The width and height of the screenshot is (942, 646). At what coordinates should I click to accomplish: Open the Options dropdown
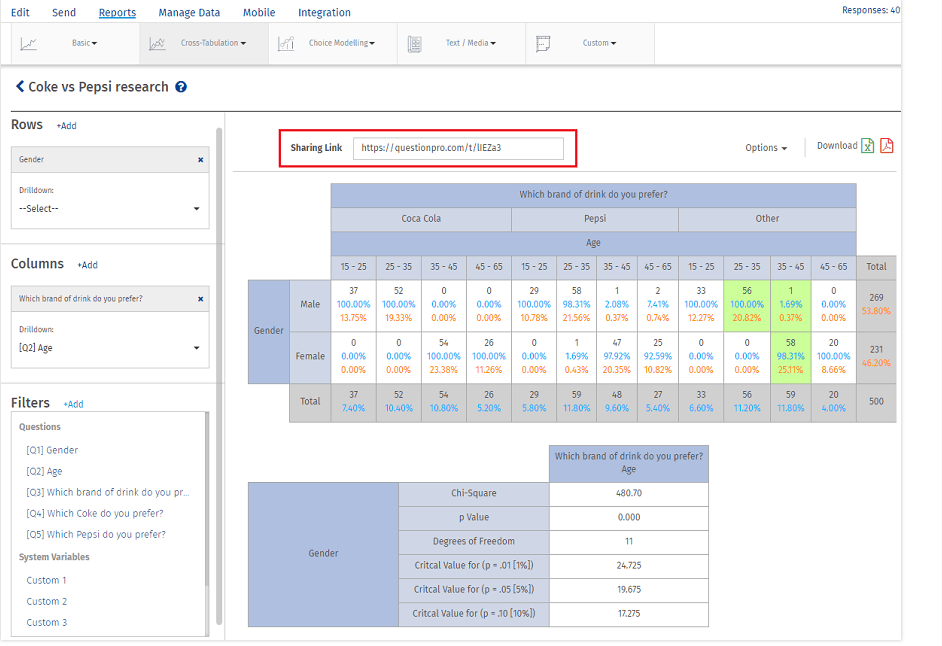tap(766, 148)
